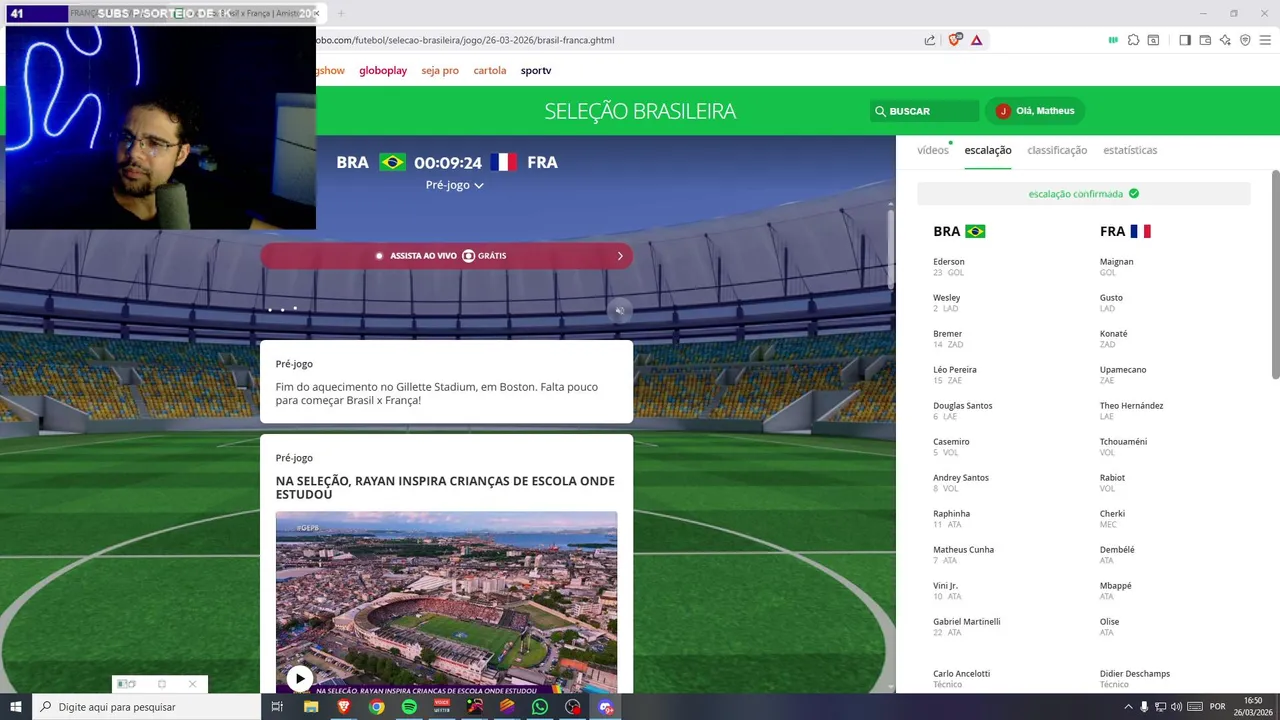Image resolution: width=1280 pixels, height=720 pixels.
Task: Open the classificação tab
Action: (1057, 150)
